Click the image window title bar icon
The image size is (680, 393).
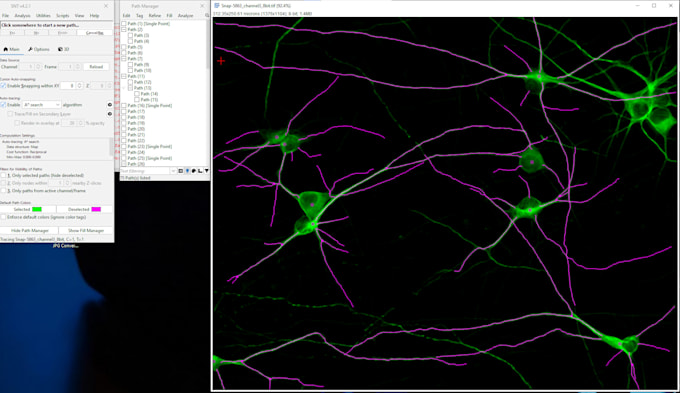217,6
